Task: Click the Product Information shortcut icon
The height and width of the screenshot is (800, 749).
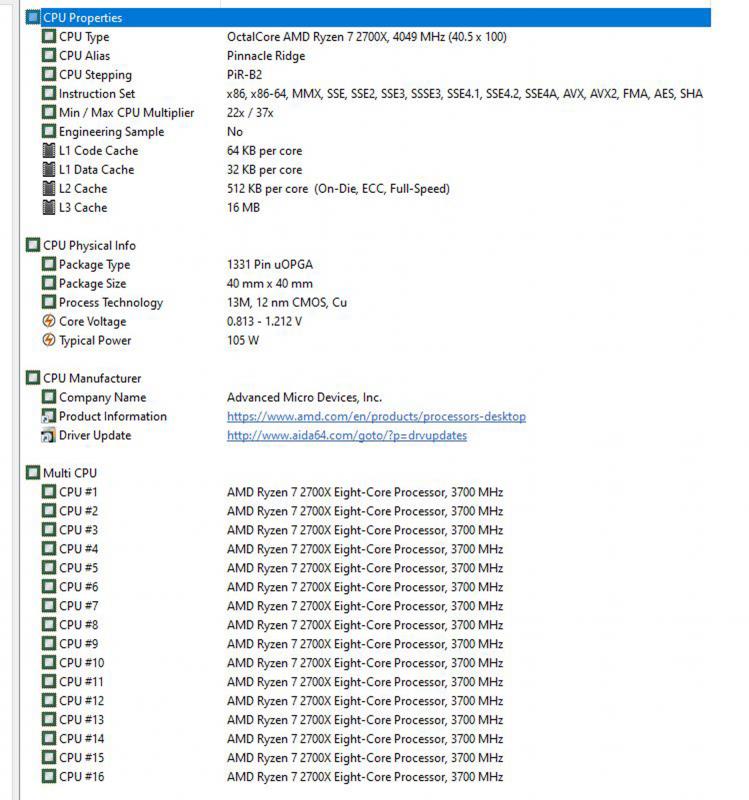Action: point(48,416)
